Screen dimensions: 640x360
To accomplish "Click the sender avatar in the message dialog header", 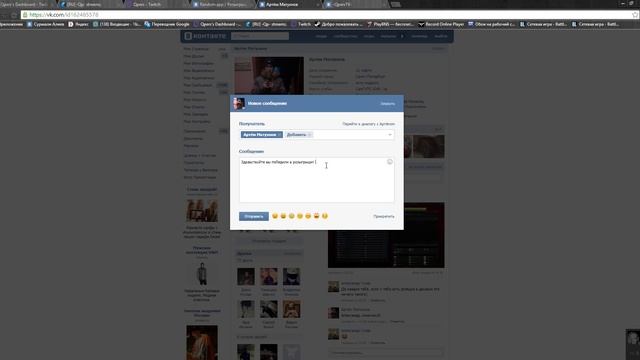I will [x=239, y=103].
